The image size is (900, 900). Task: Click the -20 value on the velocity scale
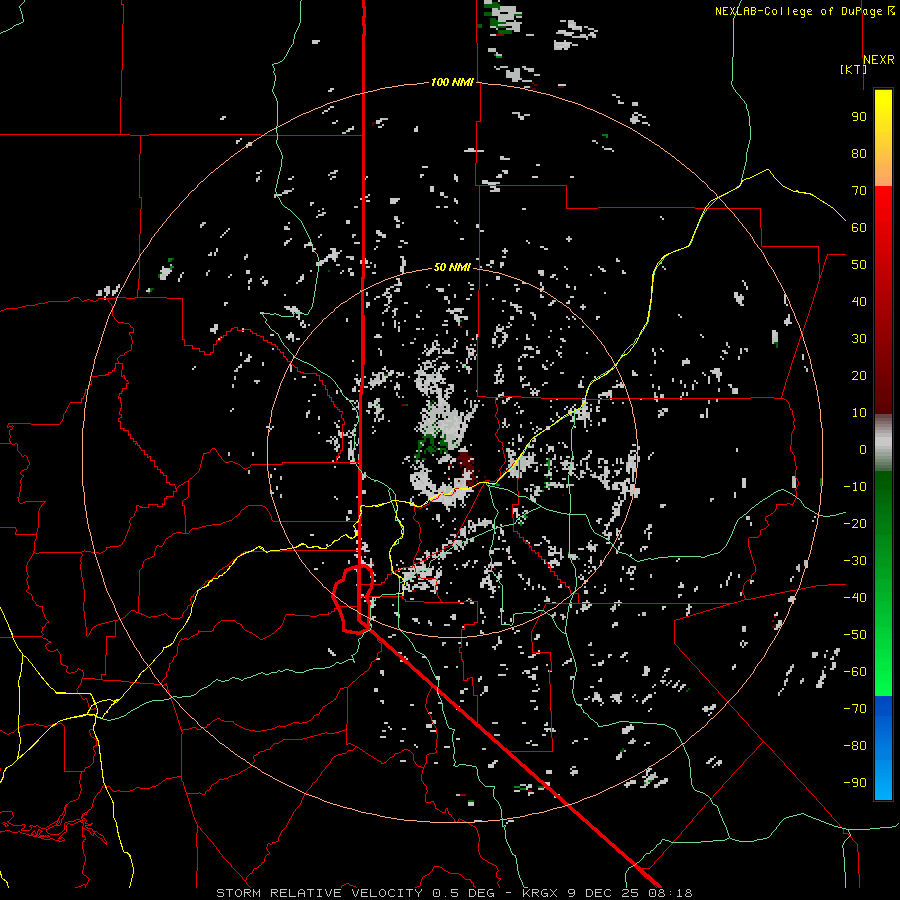pyautogui.click(x=855, y=523)
